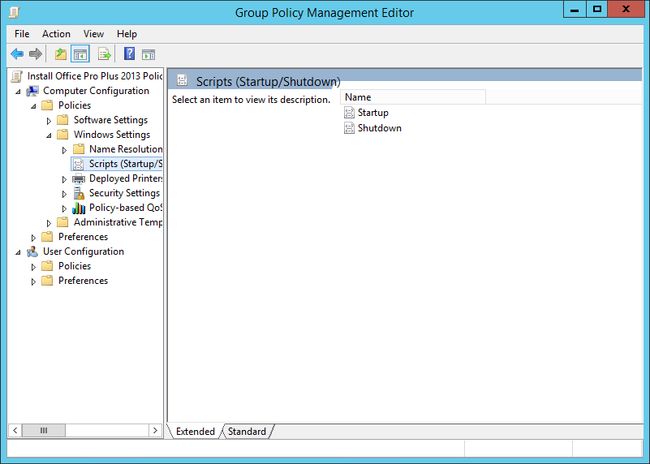Expand Preferences under Computer Configuration
The height and width of the screenshot is (464, 650).
click(x=33, y=238)
